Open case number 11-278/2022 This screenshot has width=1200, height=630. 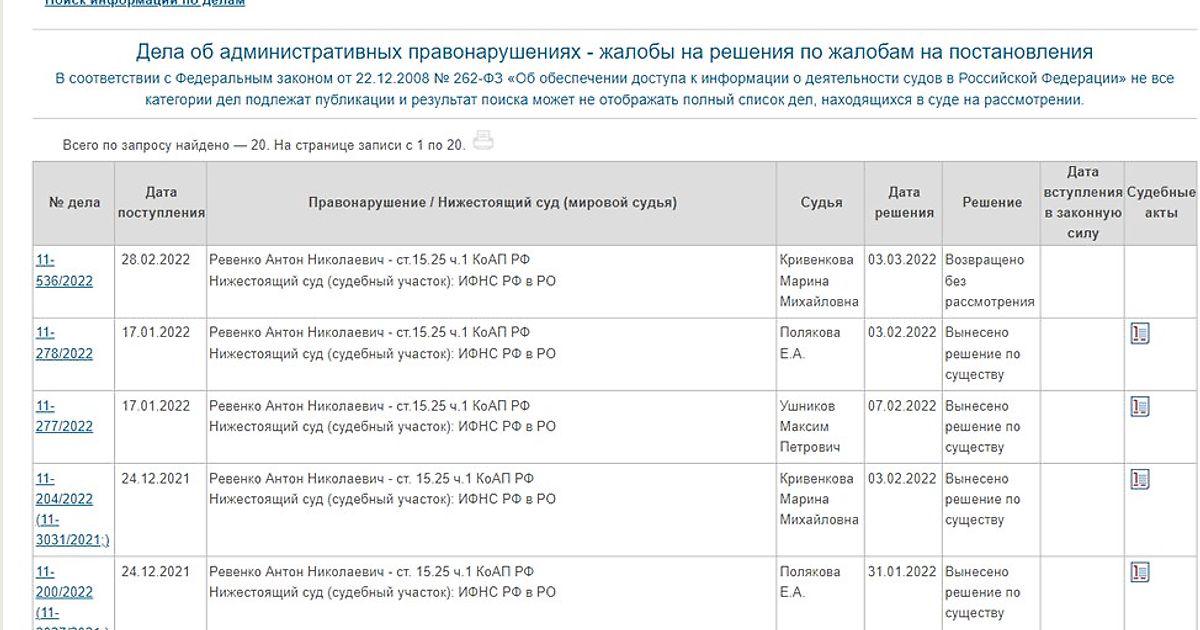click(x=64, y=343)
